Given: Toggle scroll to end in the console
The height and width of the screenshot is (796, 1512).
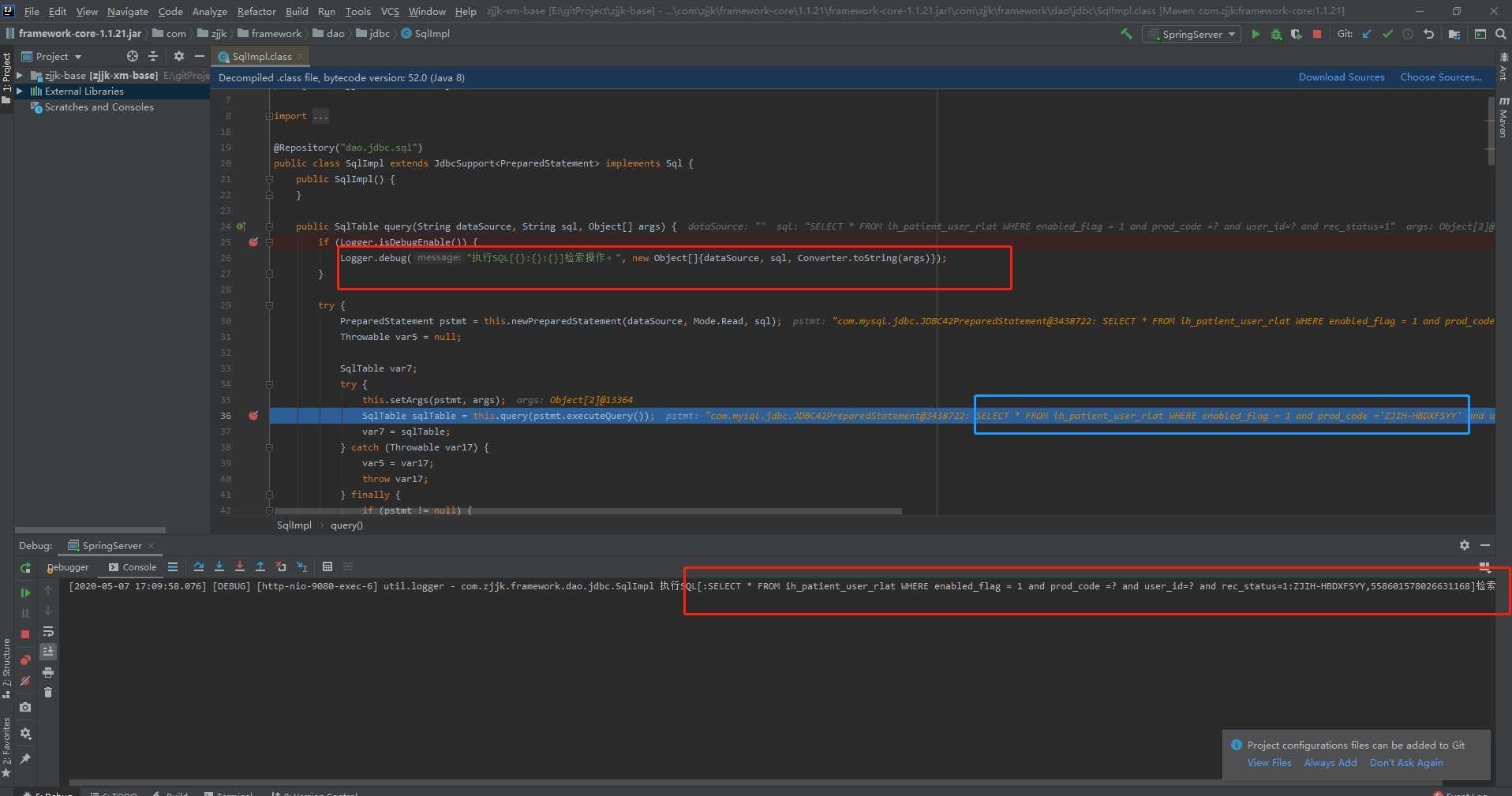Looking at the screenshot, I should (x=48, y=652).
